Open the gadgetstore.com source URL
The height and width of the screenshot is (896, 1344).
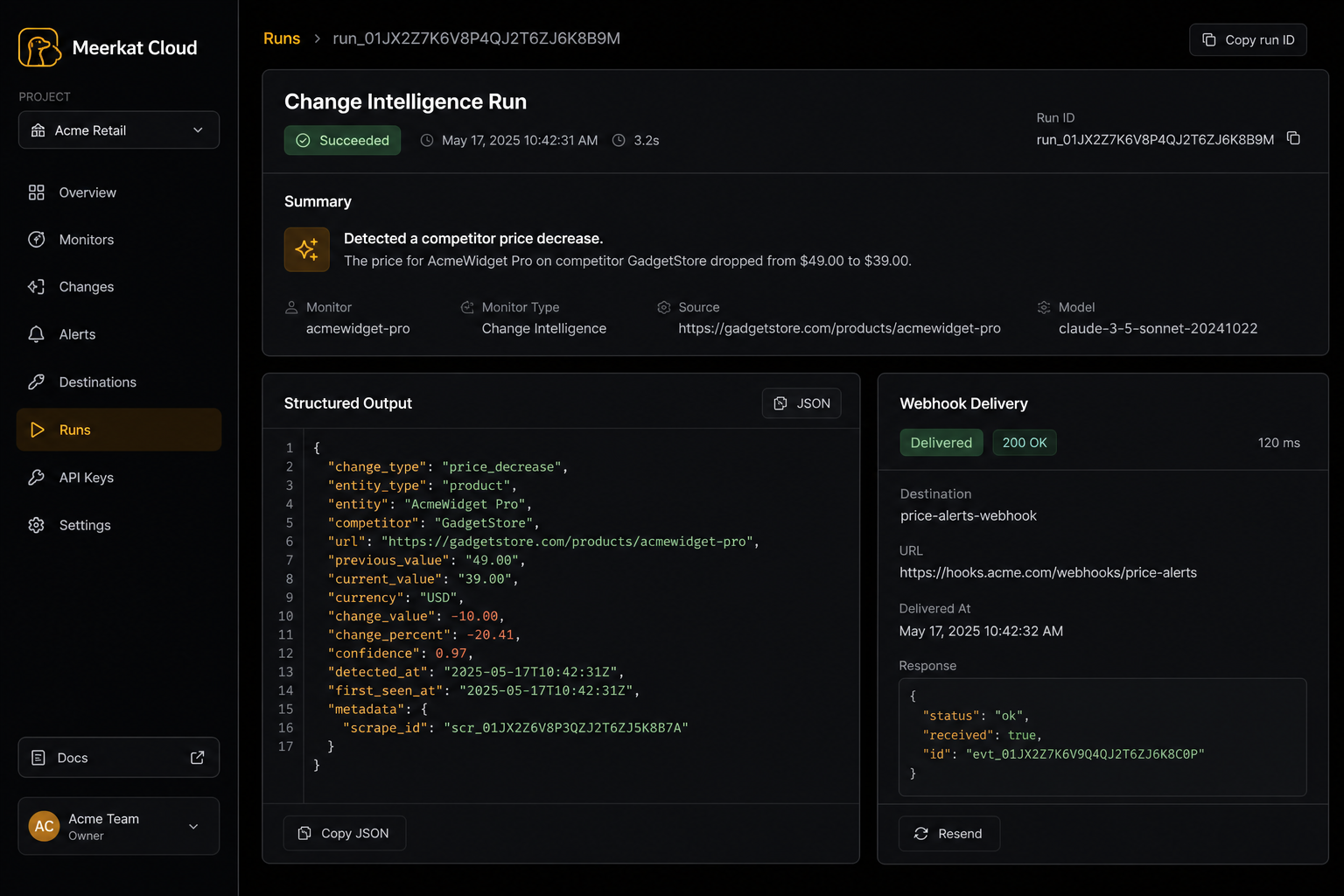[x=839, y=328]
